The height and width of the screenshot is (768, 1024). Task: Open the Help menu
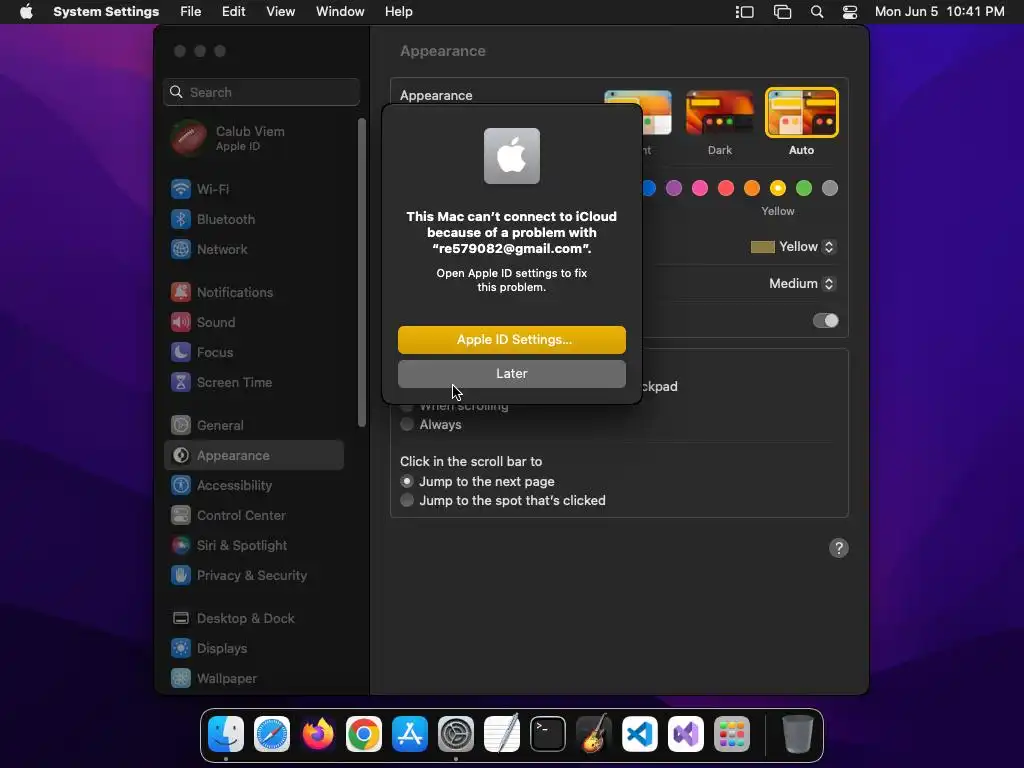pos(398,12)
